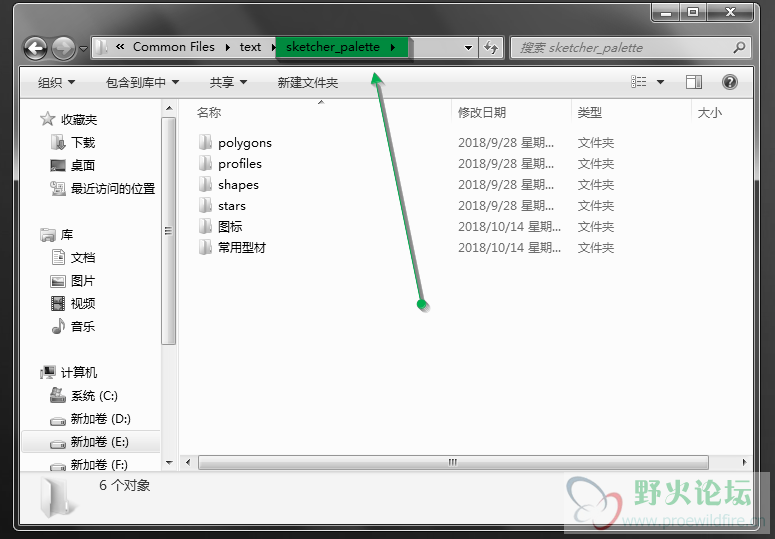This screenshot has width=775, height=539.
Task: Select the shapes folder icon
Action: (x=205, y=184)
